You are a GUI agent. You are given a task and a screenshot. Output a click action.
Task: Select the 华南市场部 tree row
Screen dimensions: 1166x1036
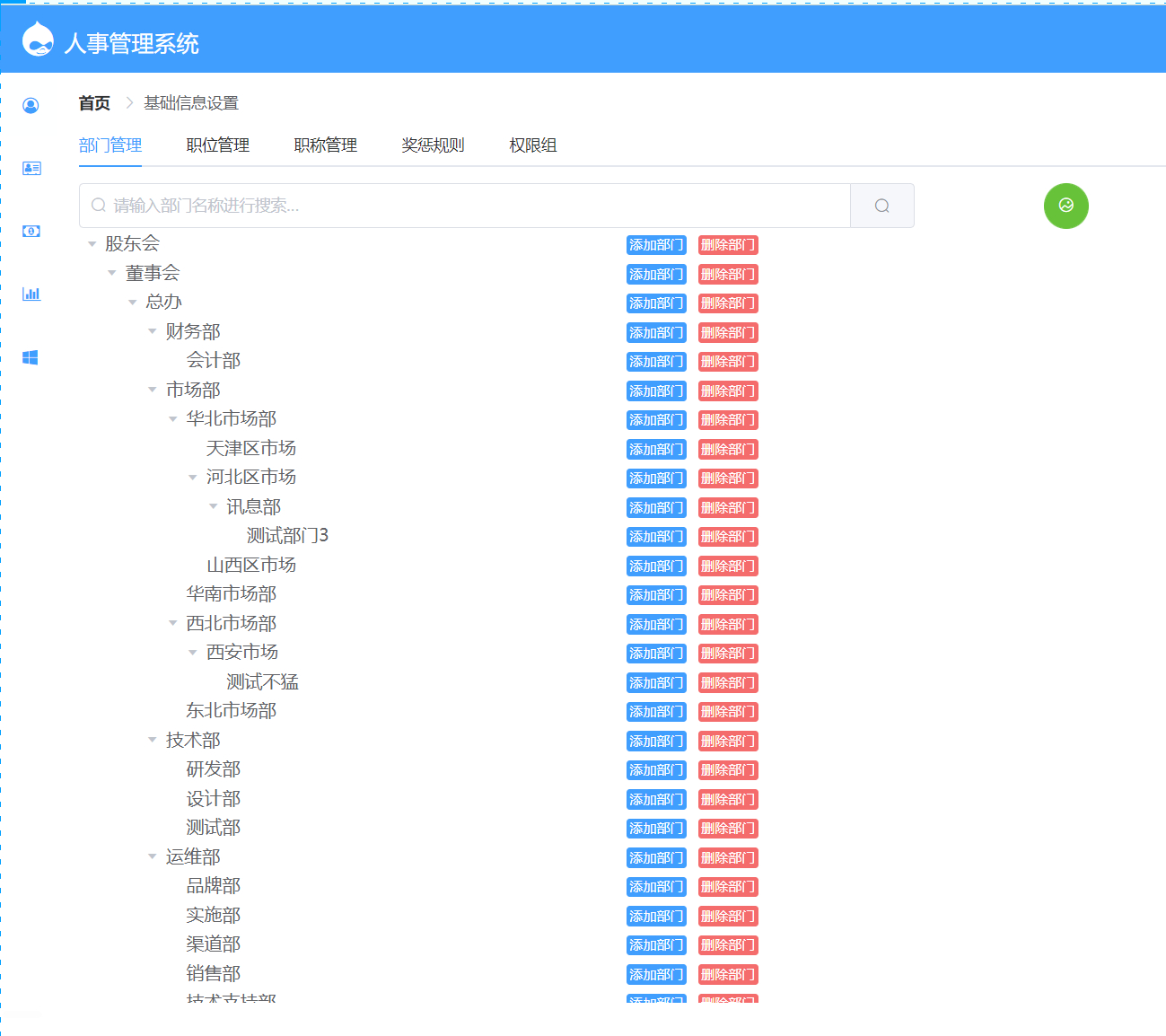tap(232, 594)
